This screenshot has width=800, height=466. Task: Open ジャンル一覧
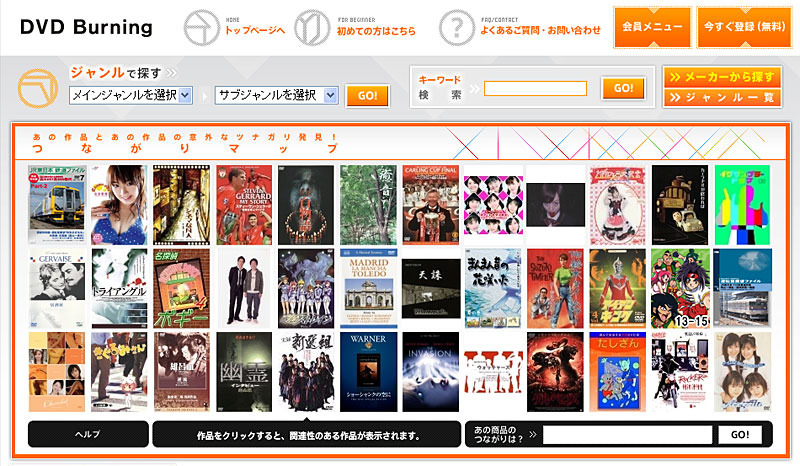722,97
